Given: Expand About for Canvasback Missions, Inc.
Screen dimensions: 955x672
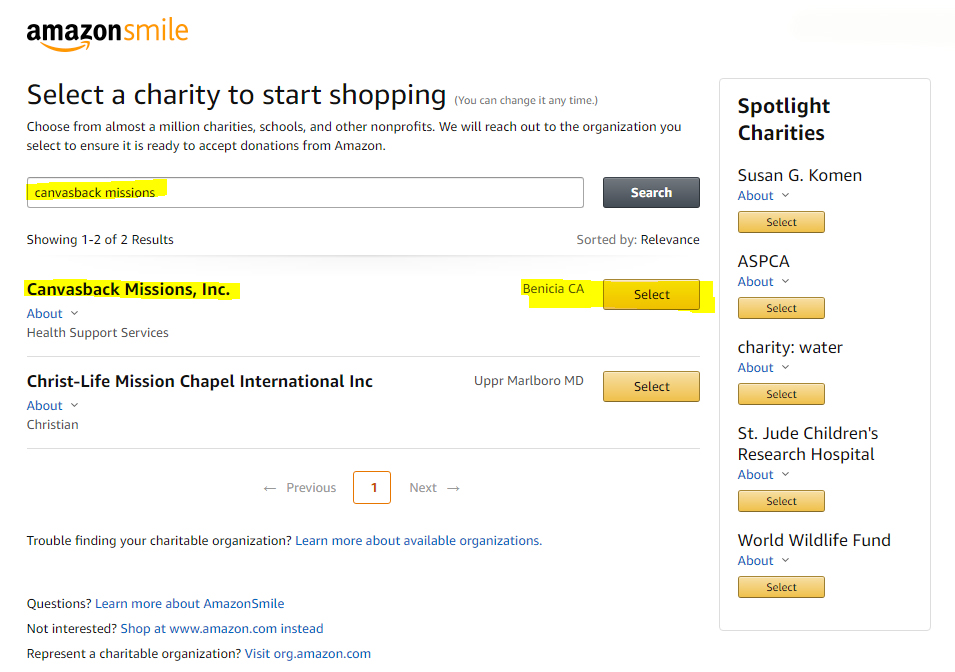Looking at the screenshot, I should pyautogui.click(x=52, y=314).
